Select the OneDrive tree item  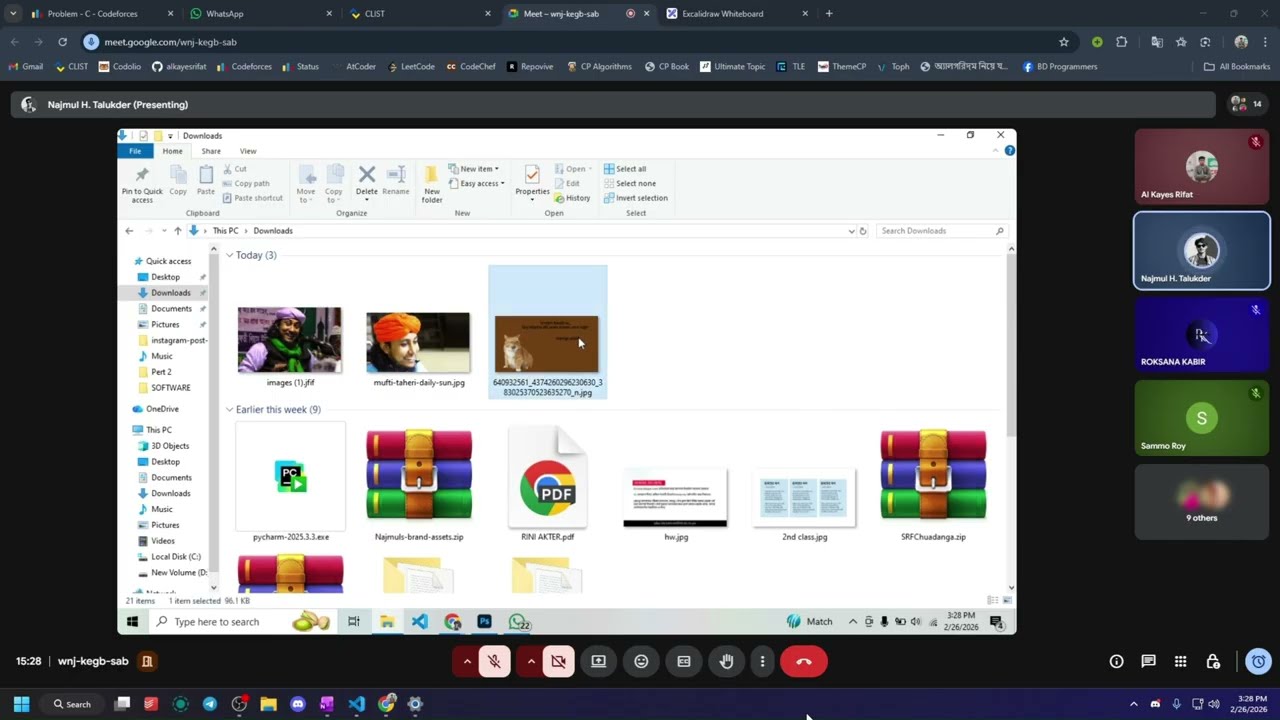point(161,409)
